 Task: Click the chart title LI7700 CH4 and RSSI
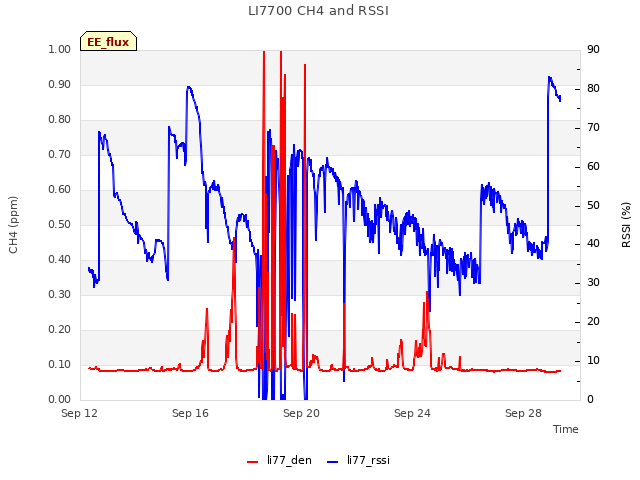click(x=318, y=11)
